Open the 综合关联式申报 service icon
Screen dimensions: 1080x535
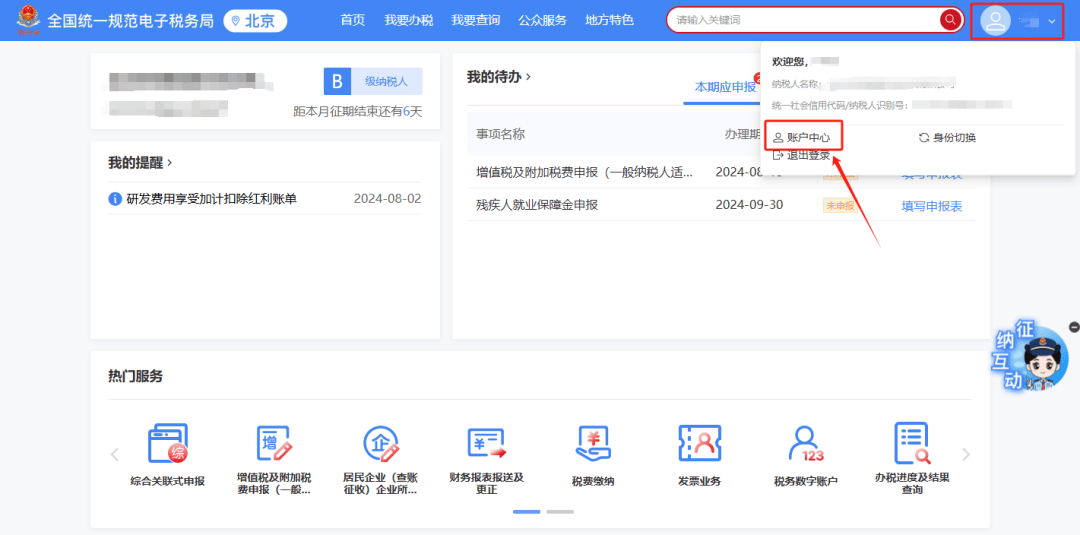(167, 443)
